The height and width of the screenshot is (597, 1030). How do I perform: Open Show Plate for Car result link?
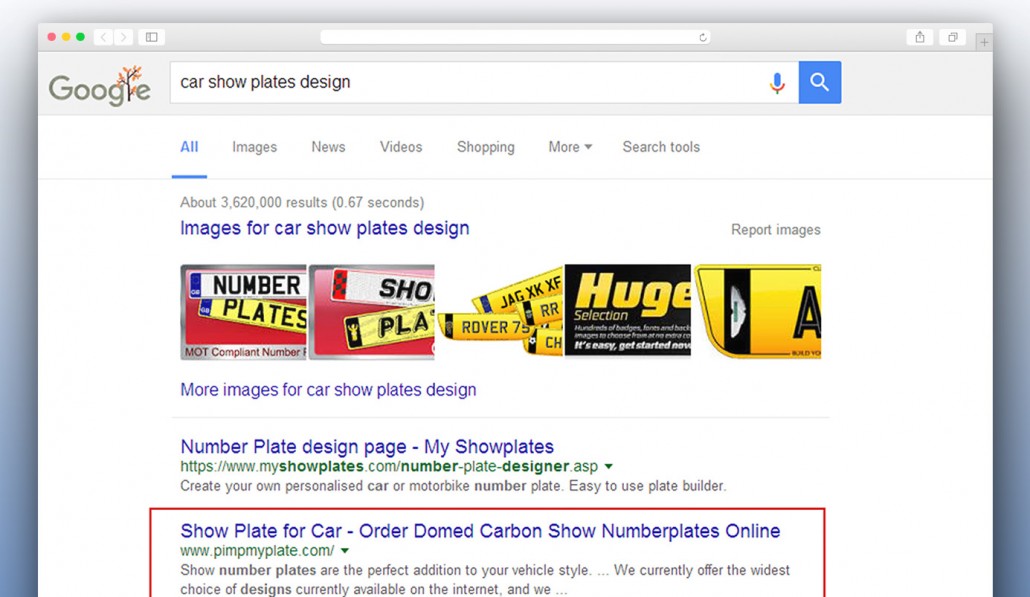click(x=480, y=531)
